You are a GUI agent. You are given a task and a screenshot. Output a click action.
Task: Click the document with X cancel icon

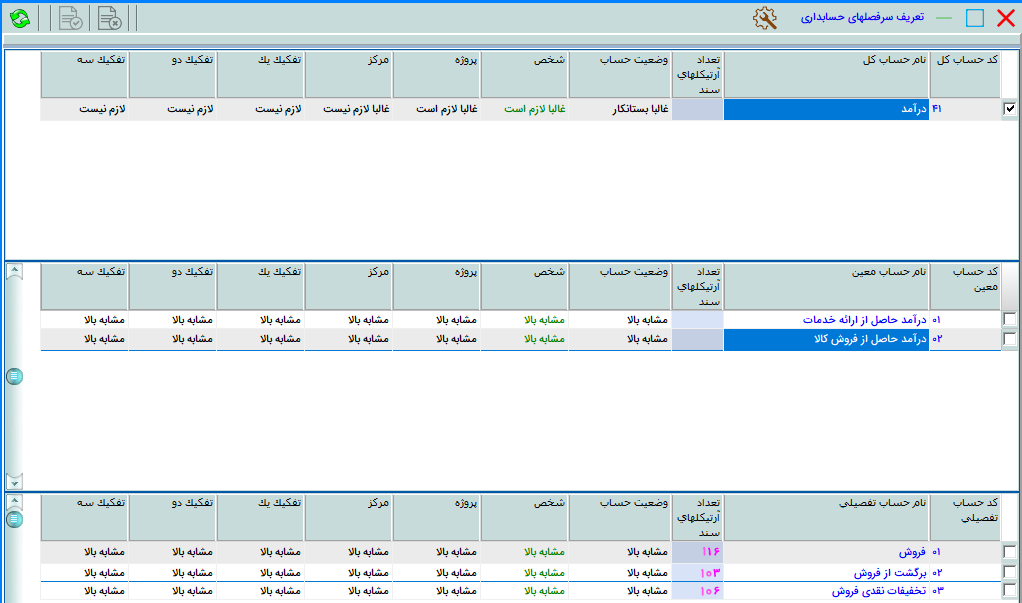point(110,18)
